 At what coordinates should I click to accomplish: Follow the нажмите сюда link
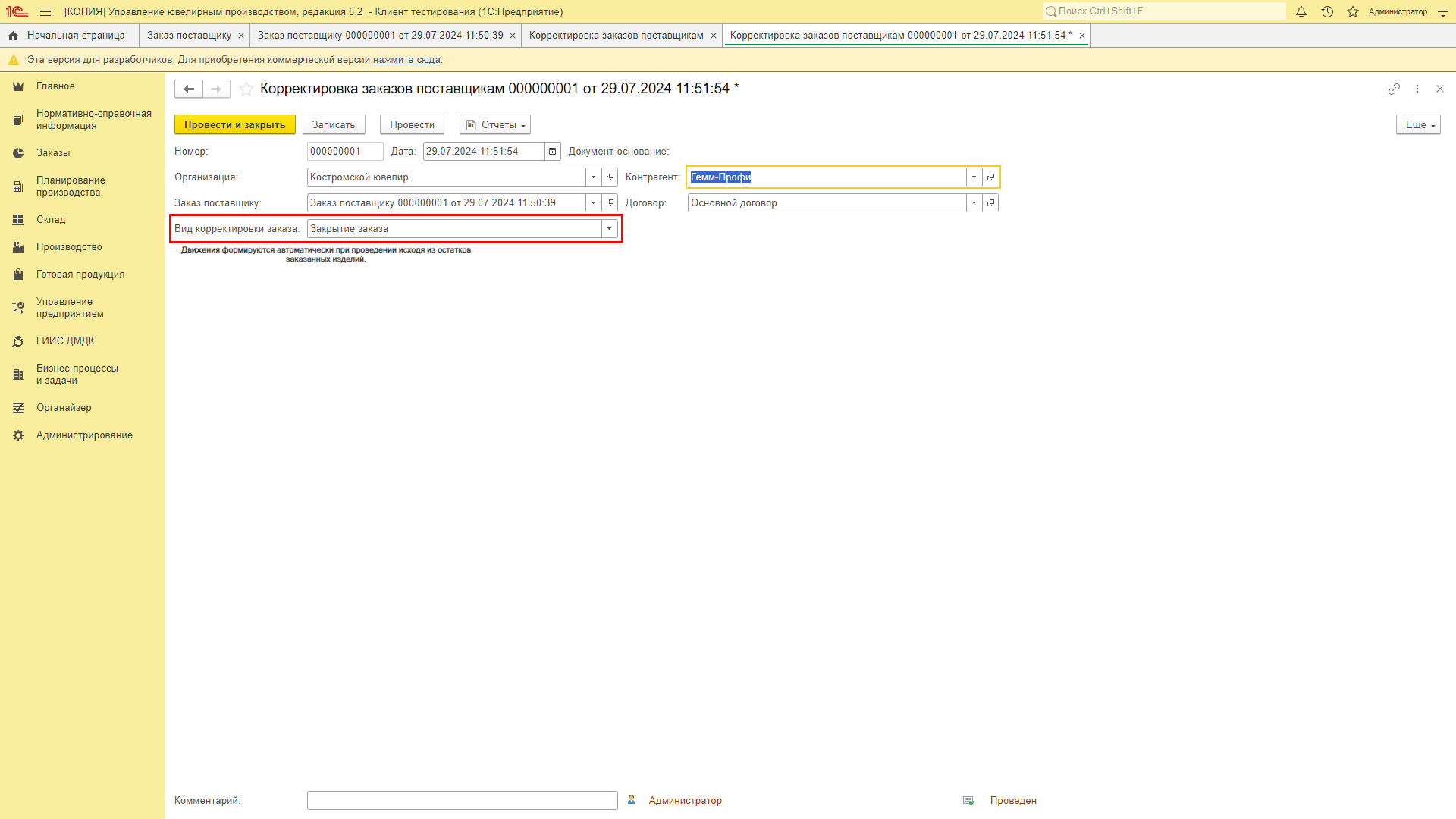pyautogui.click(x=406, y=60)
